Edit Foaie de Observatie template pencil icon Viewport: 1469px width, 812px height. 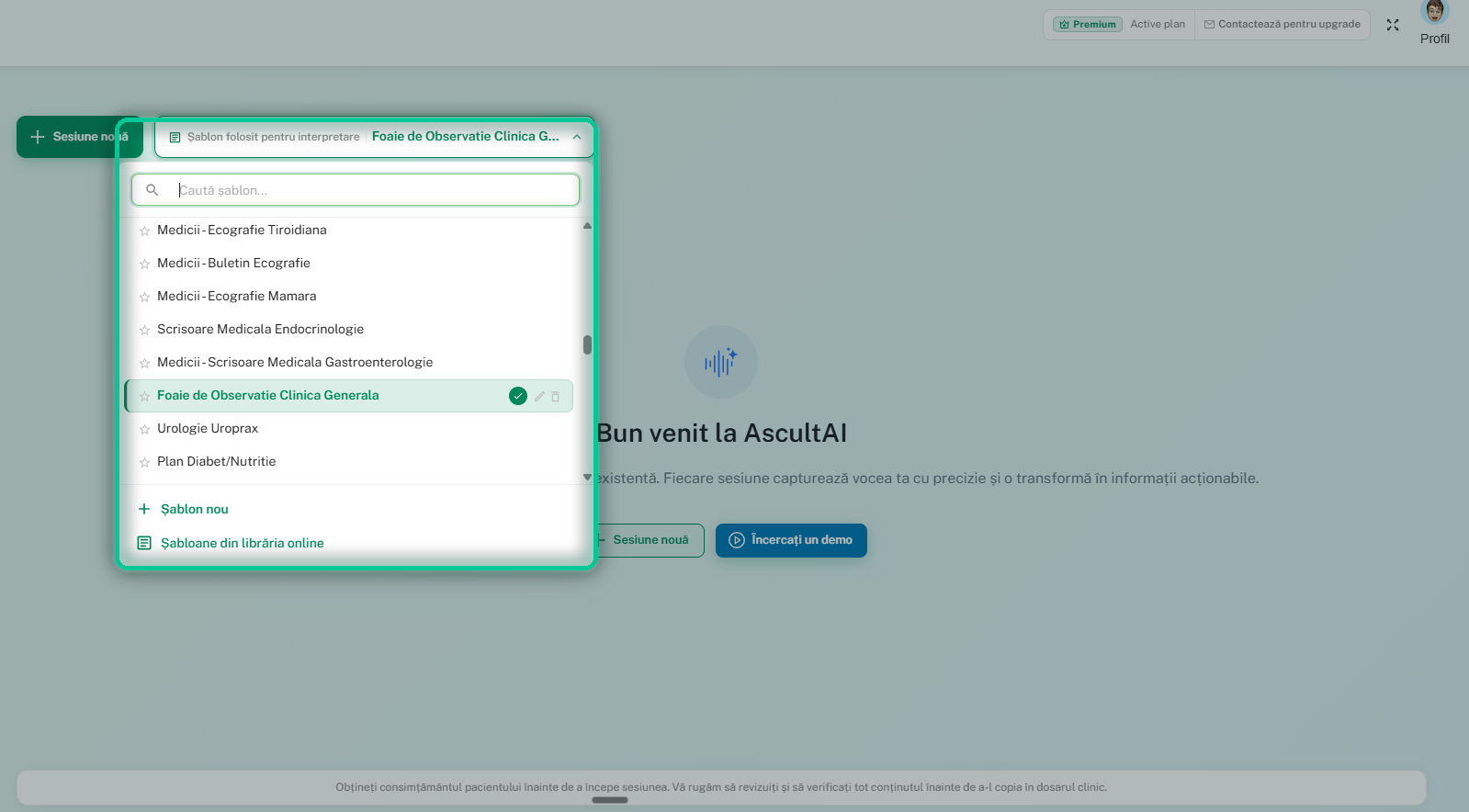(539, 396)
